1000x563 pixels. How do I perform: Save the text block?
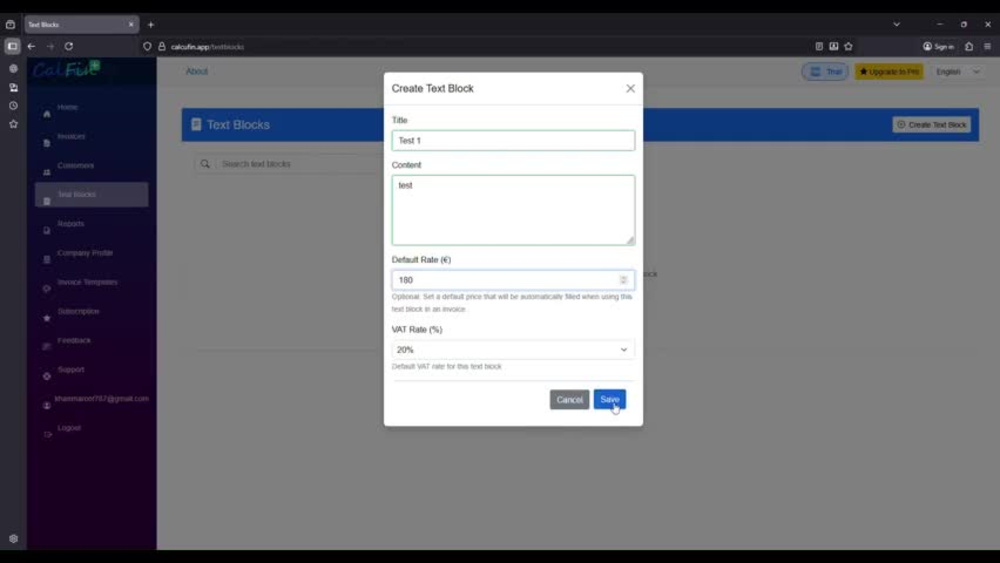coord(609,400)
